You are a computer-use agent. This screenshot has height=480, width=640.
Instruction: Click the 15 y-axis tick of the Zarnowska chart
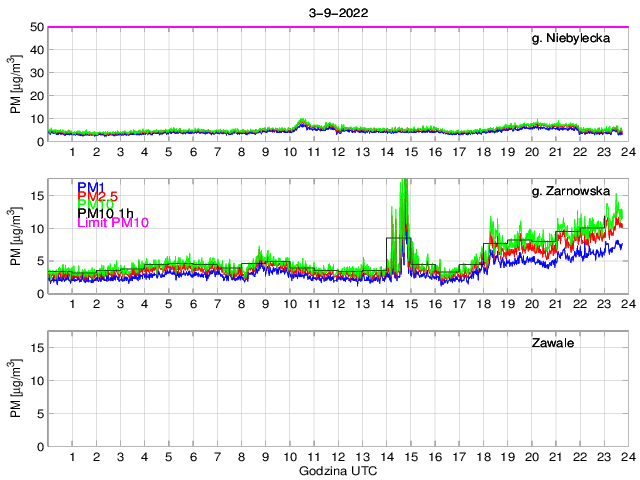[x=36, y=195]
